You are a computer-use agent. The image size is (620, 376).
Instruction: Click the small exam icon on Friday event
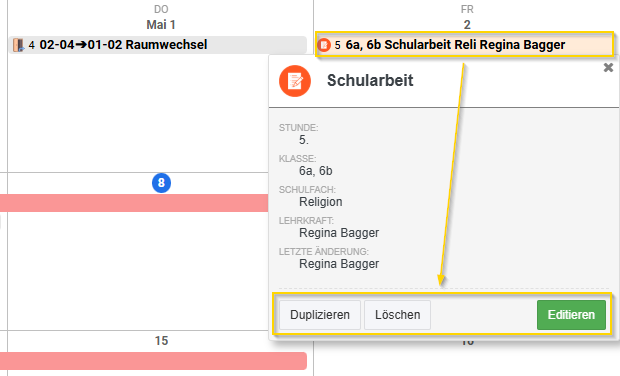pos(324,45)
